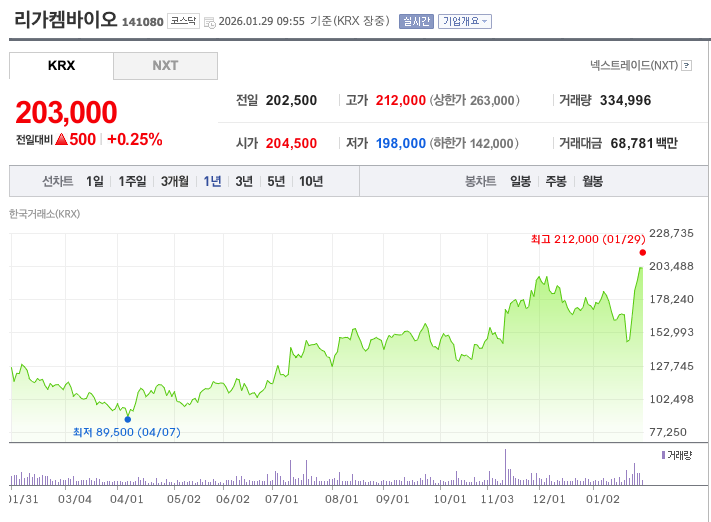Viewport: 711px width, 522px height.
Task: Click the stock name 리가켐바이오
Action: tap(65, 20)
